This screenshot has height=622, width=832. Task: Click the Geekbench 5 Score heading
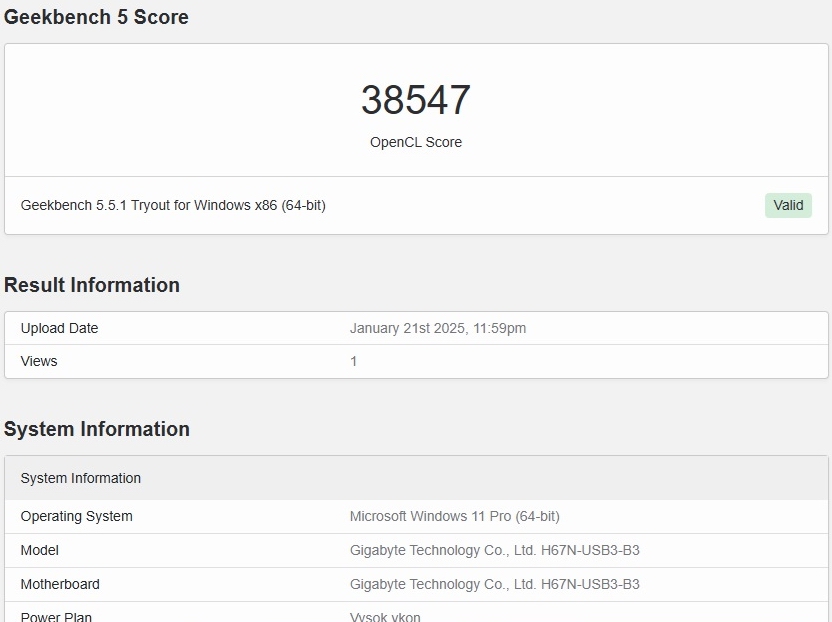[x=96, y=17]
